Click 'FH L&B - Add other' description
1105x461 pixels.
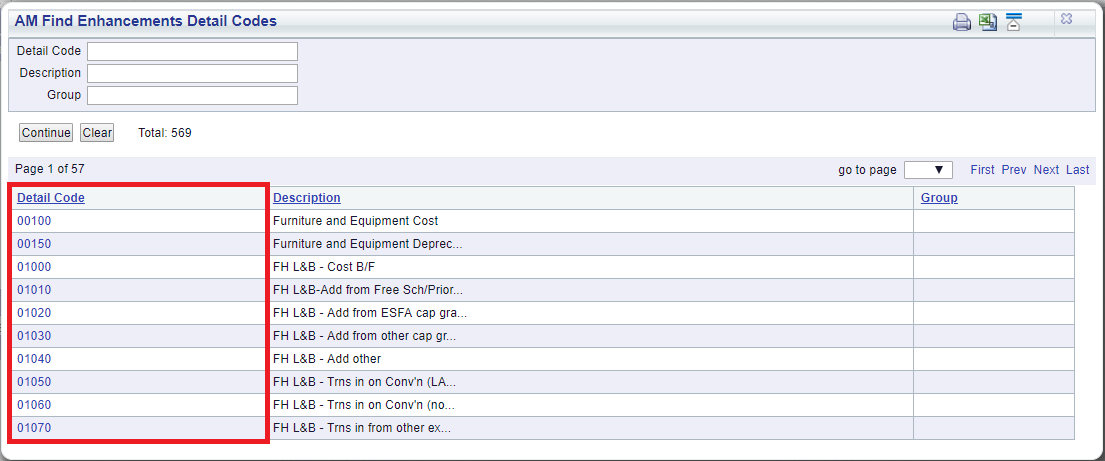327,359
